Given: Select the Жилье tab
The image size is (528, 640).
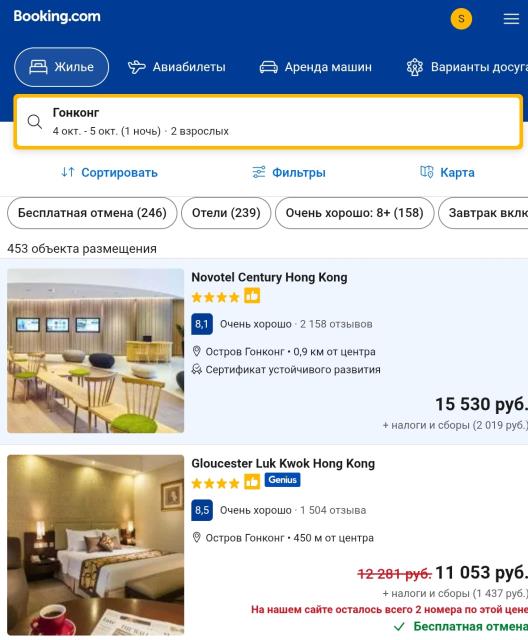Looking at the screenshot, I should click(62, 67).
